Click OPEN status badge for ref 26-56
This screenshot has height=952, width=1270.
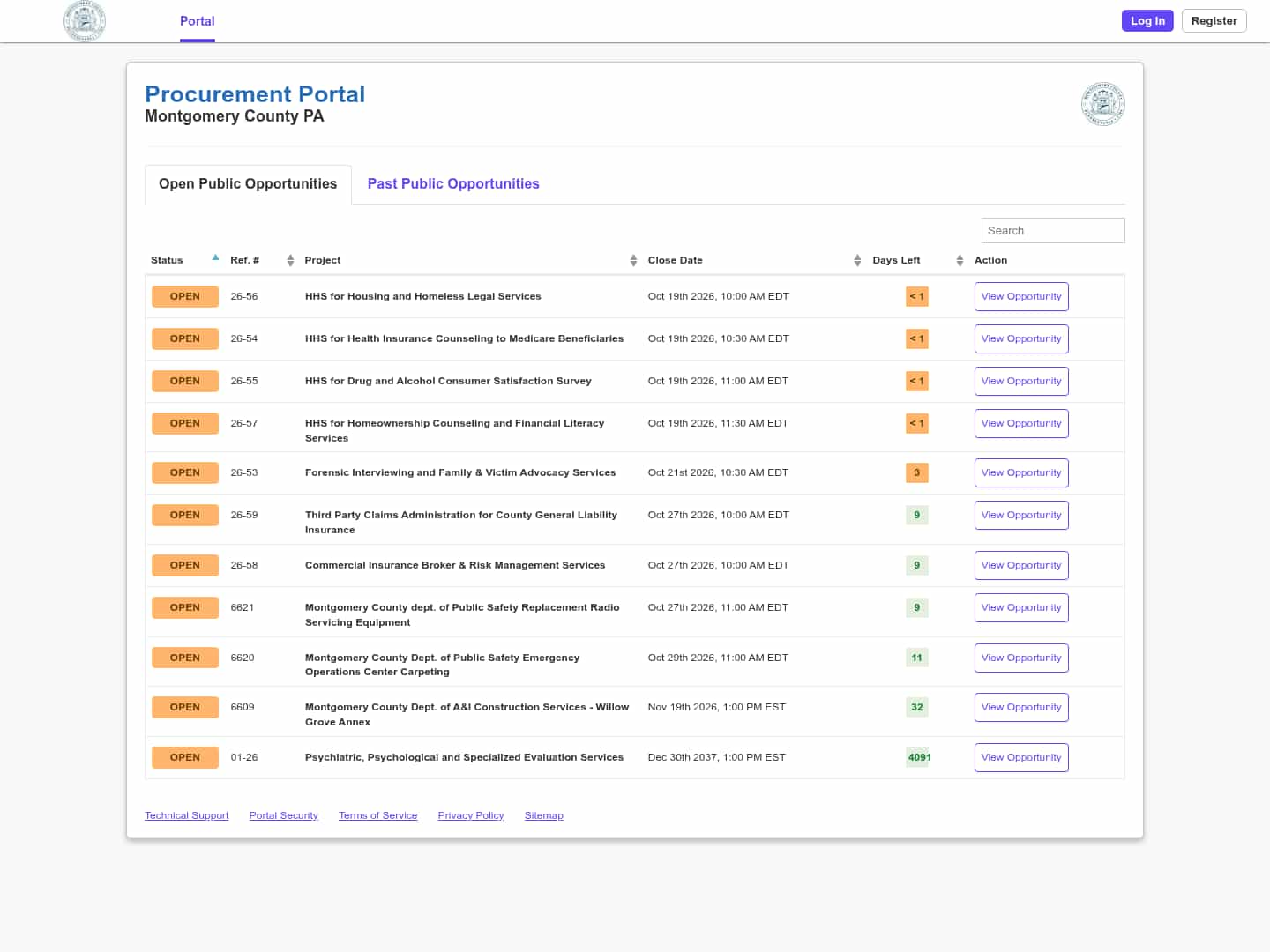point(185,297)
